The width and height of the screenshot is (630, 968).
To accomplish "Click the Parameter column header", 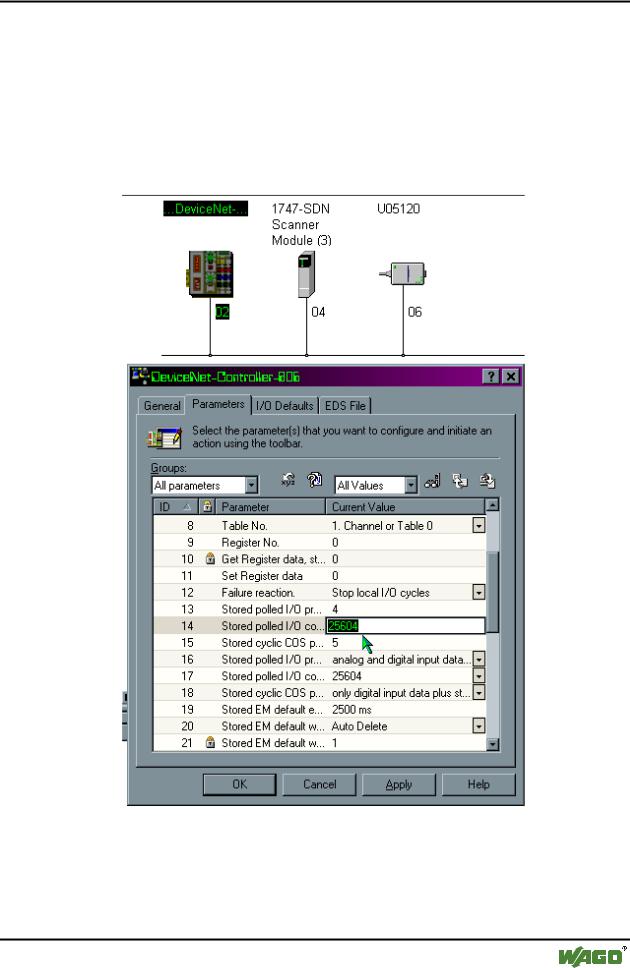I will tap(271, 507).
